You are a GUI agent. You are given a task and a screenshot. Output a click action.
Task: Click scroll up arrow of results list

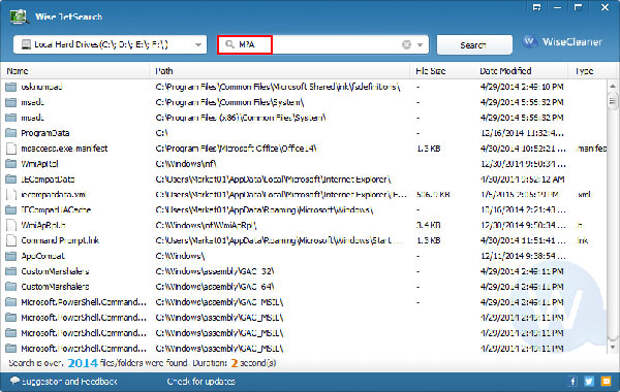click(612, 85)
